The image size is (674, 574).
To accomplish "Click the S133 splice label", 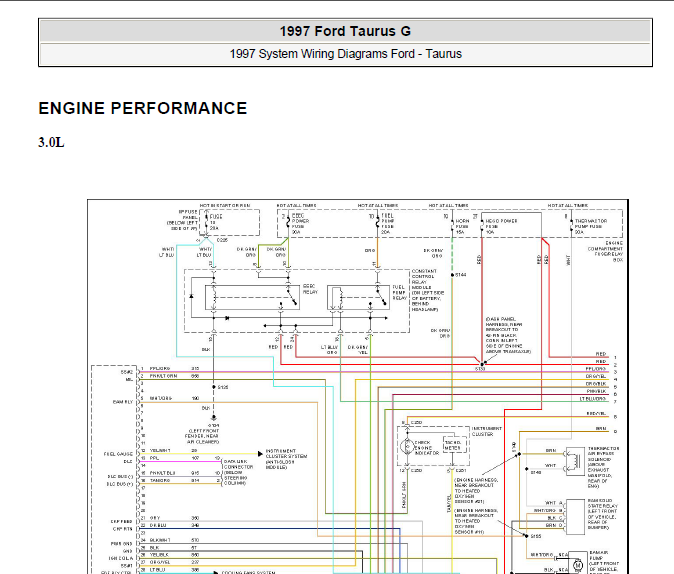I will pos(480,369).
